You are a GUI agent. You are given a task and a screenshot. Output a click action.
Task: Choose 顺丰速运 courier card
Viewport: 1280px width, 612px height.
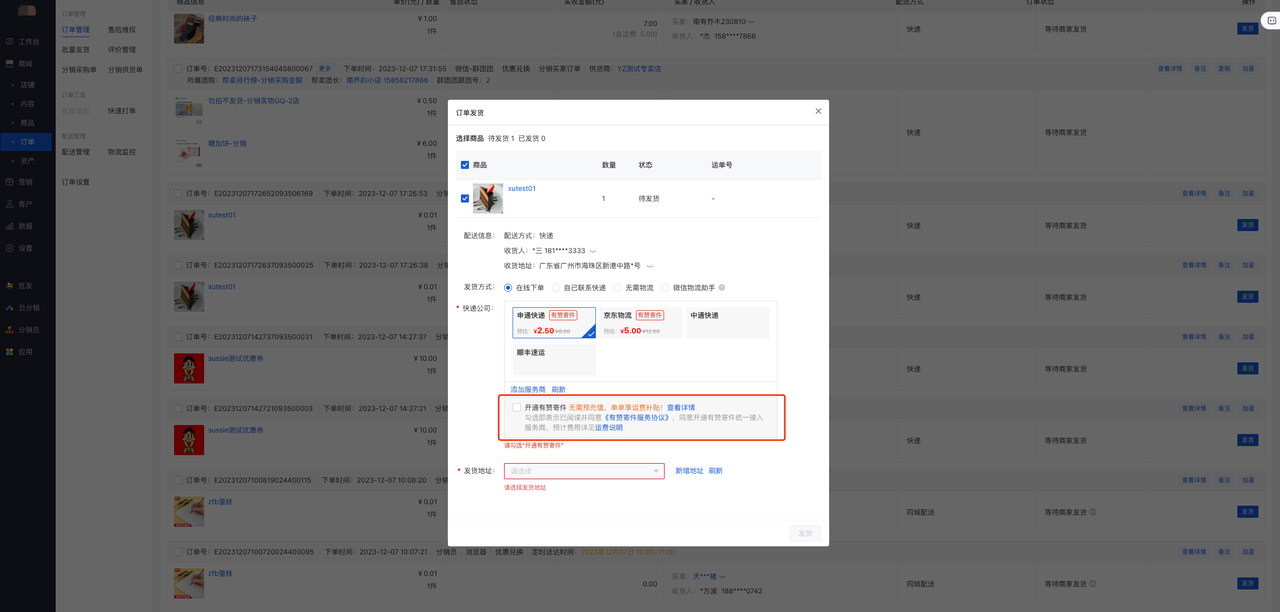pyautogui.click(x=554, y=360)
